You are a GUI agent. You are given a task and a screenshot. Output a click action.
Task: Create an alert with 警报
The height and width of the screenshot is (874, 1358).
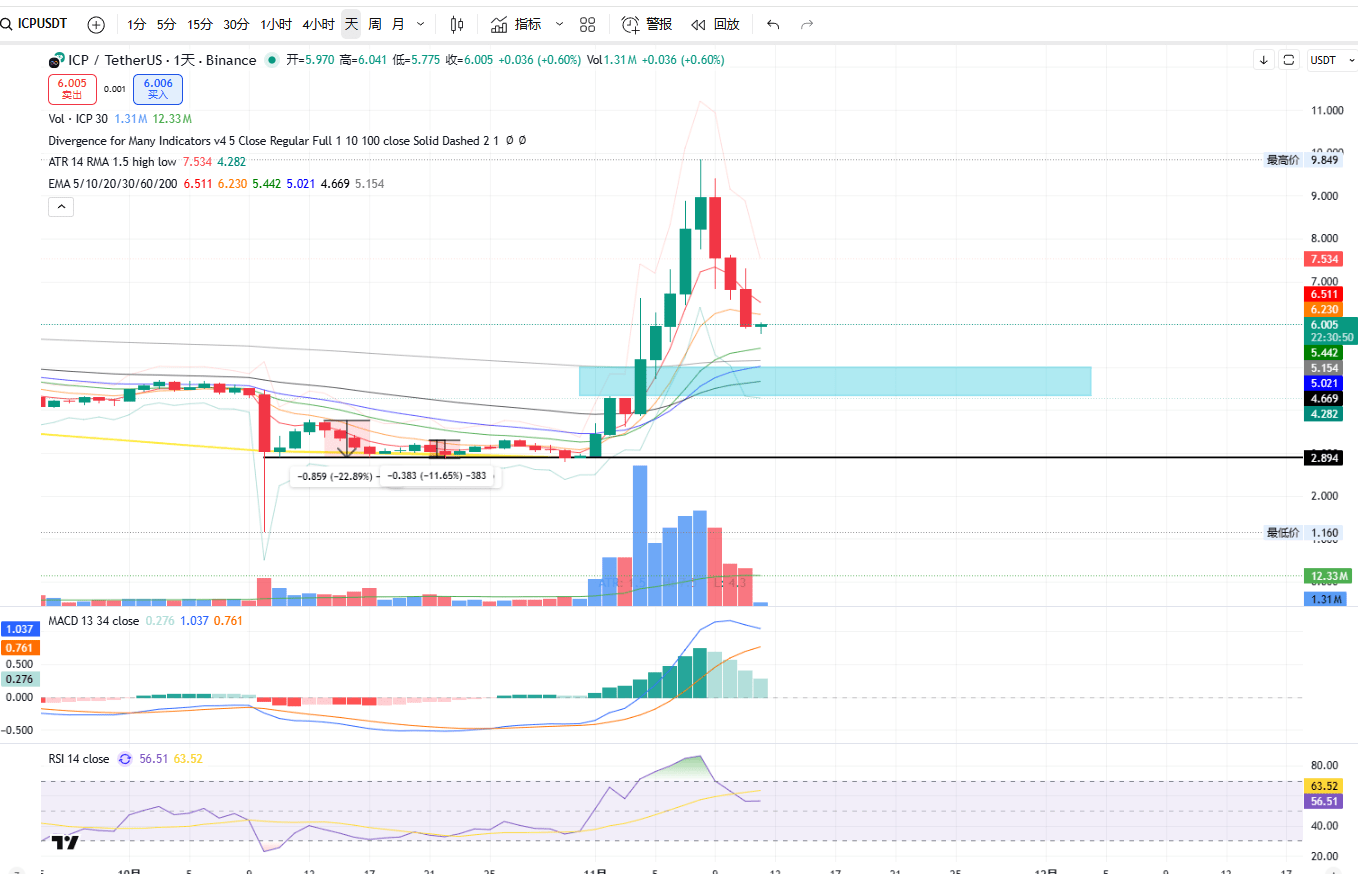click(646, 24)
